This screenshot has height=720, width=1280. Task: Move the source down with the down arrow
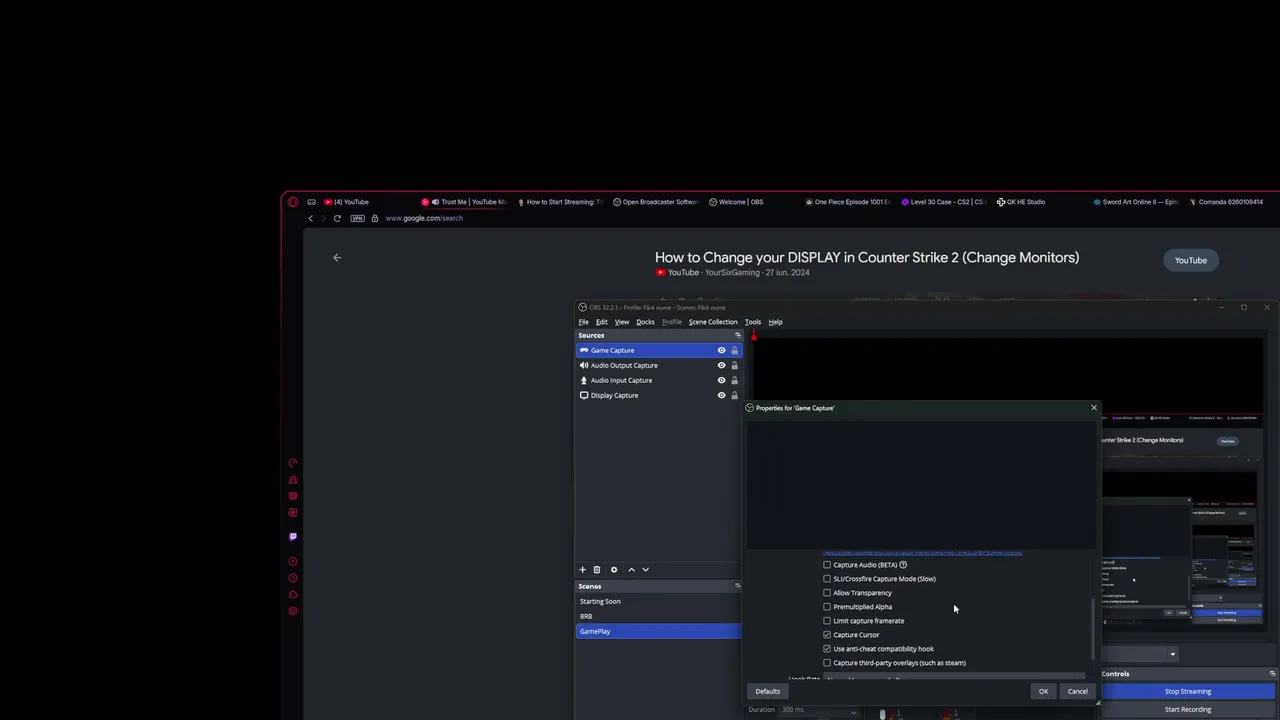click(x=645, y=570)
